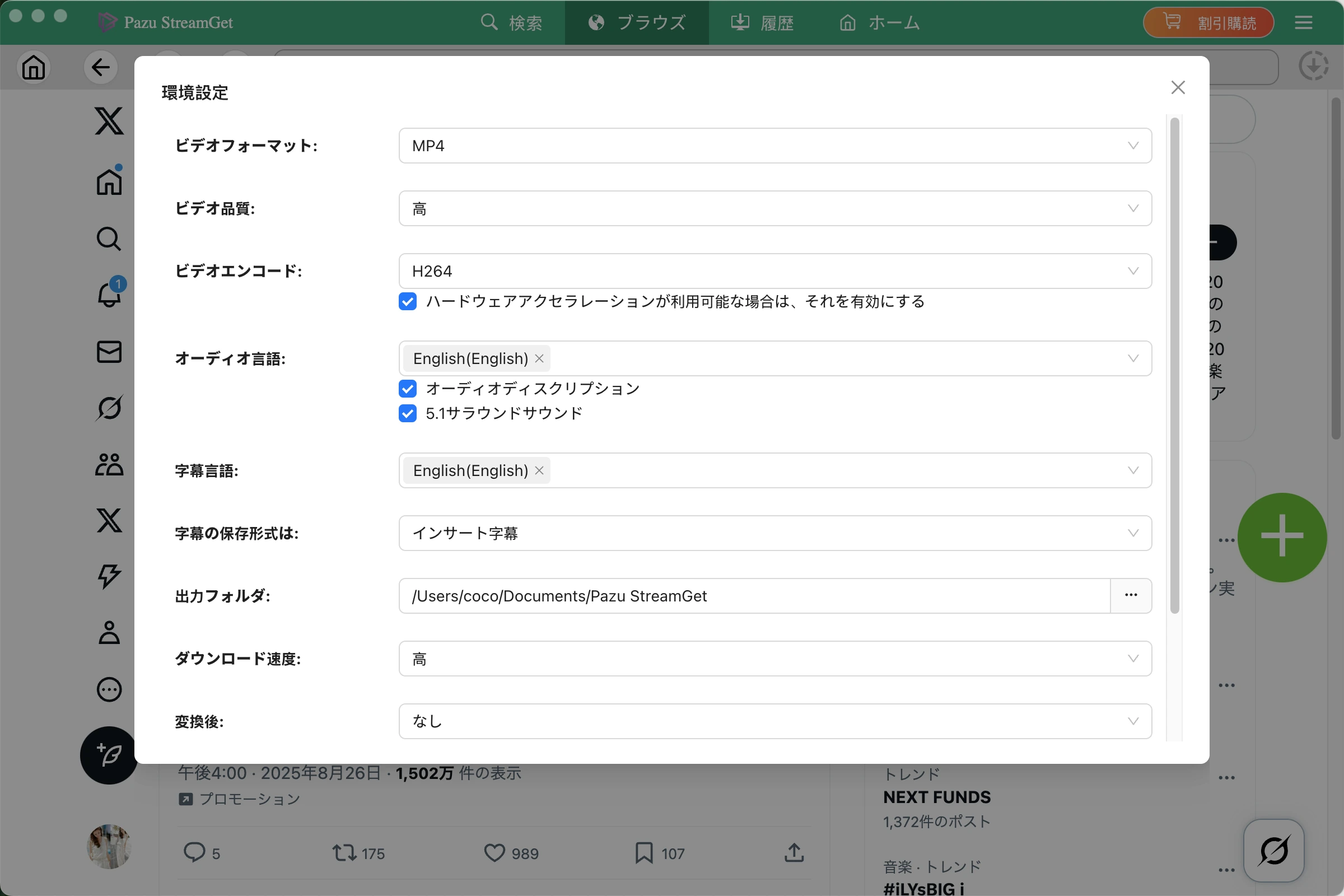Viewport: 1344px width, 896px height.
Task: Click the share upload icon on post
Action: tap(794, 852)
